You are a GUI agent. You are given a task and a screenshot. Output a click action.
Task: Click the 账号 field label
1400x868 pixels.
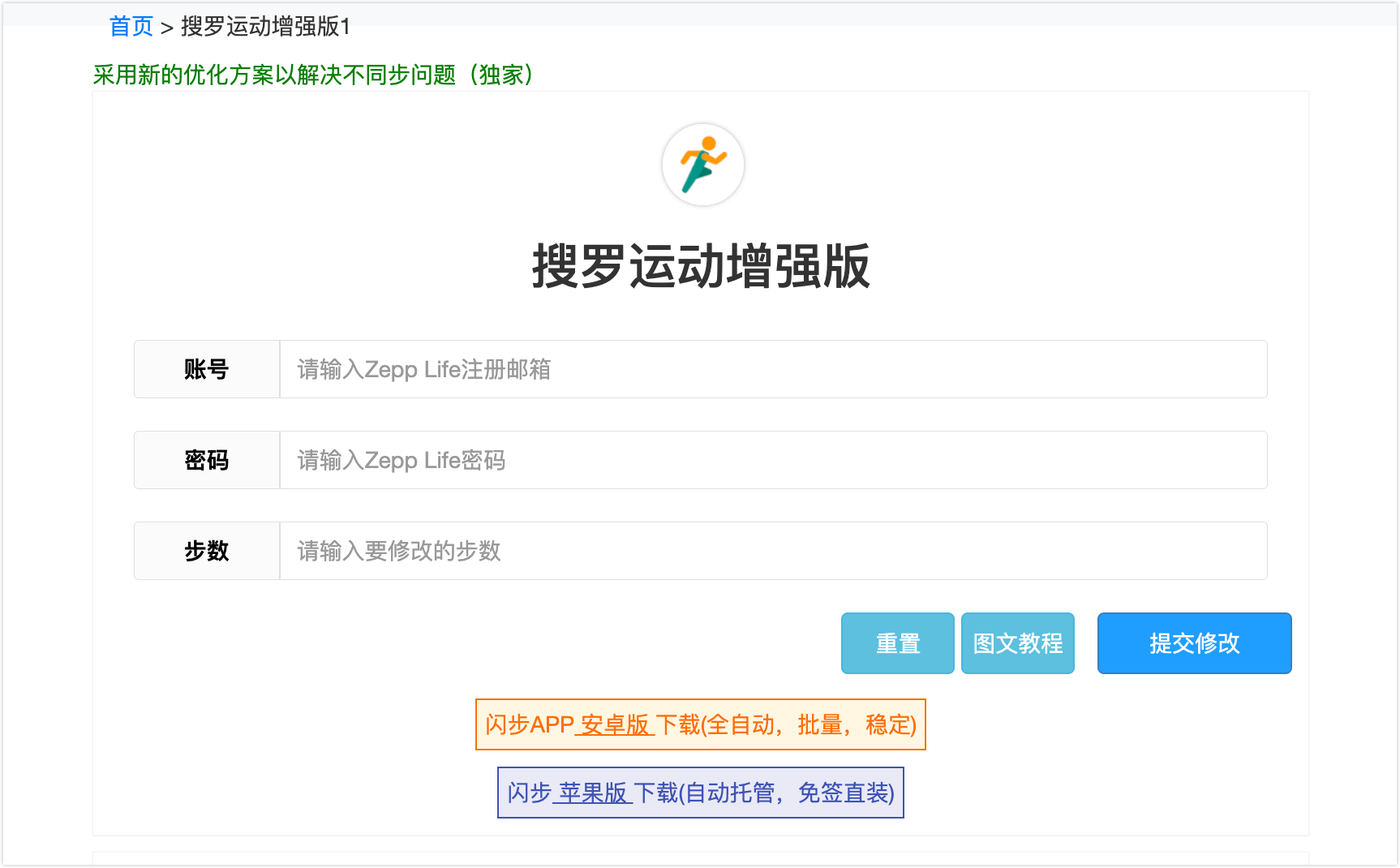coord(206,369)
